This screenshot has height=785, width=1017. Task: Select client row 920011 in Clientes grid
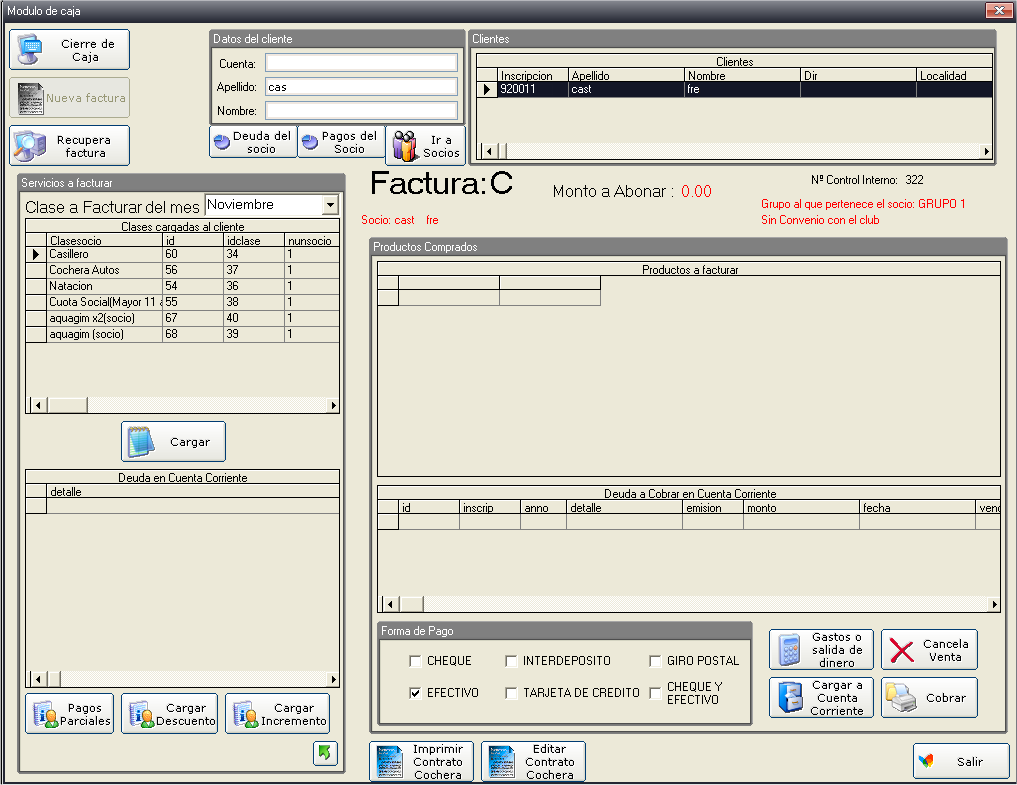(x=734, y=90)
